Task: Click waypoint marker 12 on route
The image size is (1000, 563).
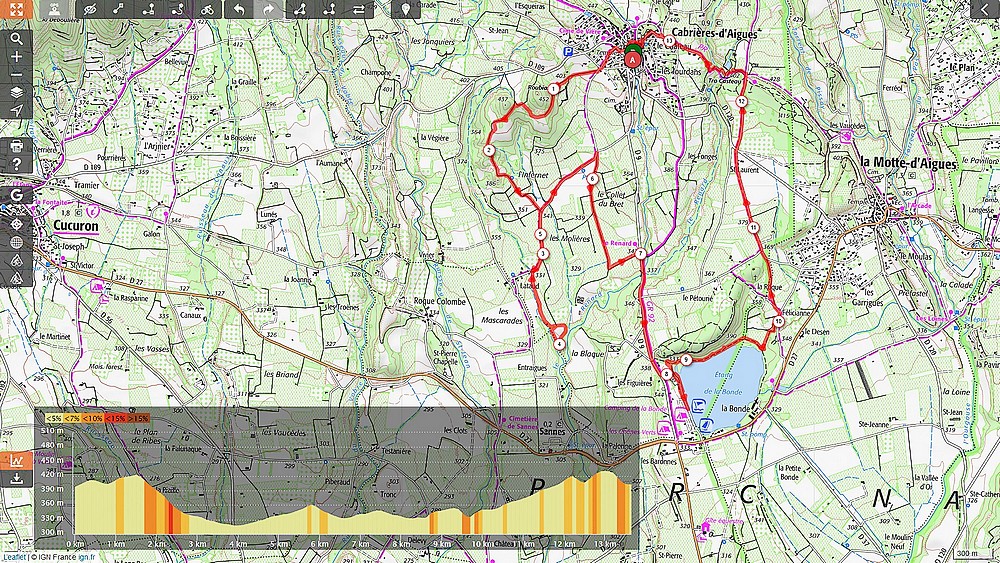Action: (x=741, y=101)
